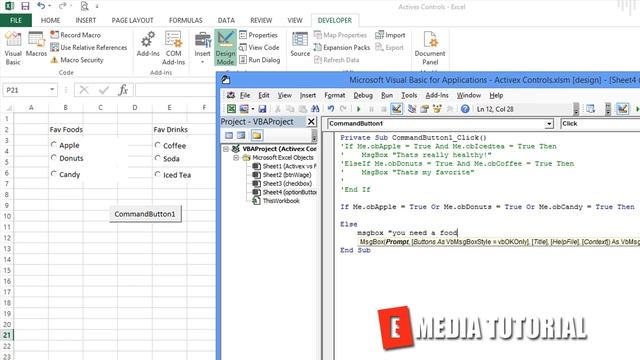
Task: Click Run Dialog in the ribbon
Action: tap(260, 60)
